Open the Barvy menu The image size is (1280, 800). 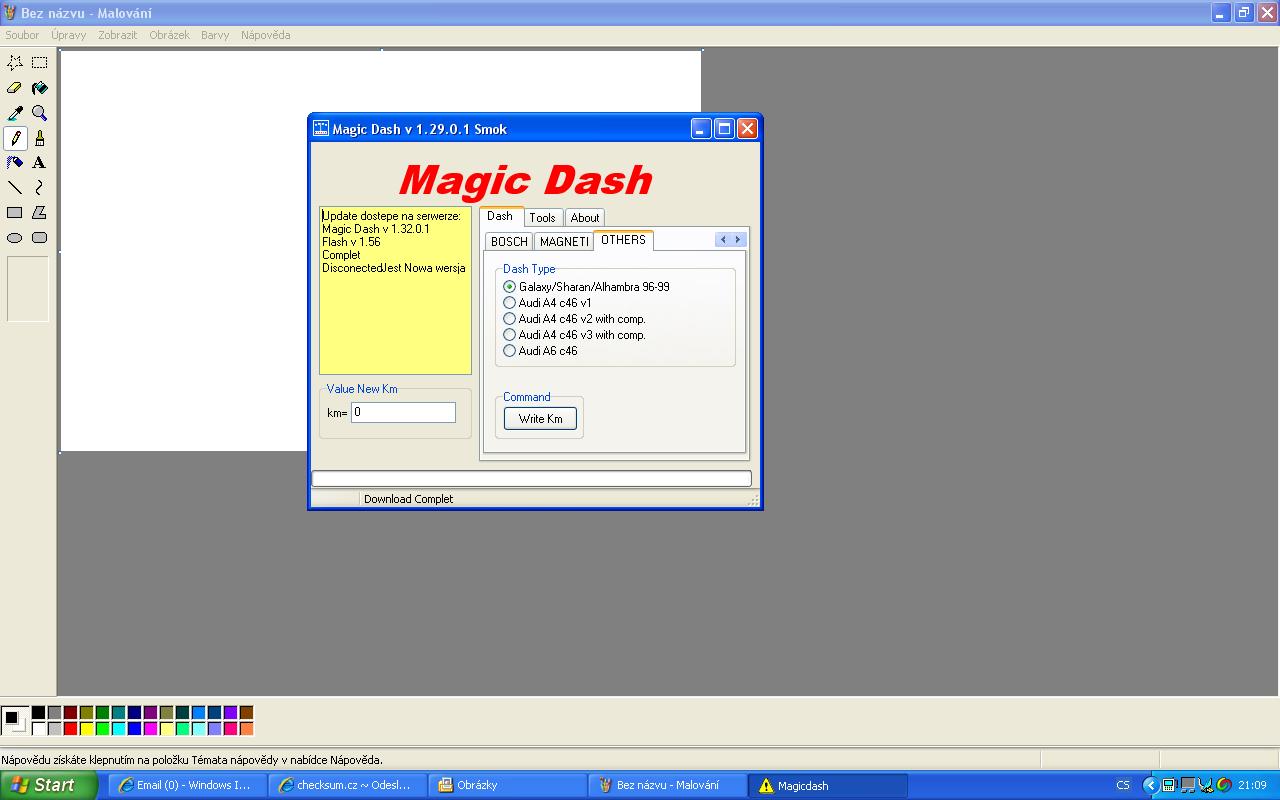click(x=215, y=35)
